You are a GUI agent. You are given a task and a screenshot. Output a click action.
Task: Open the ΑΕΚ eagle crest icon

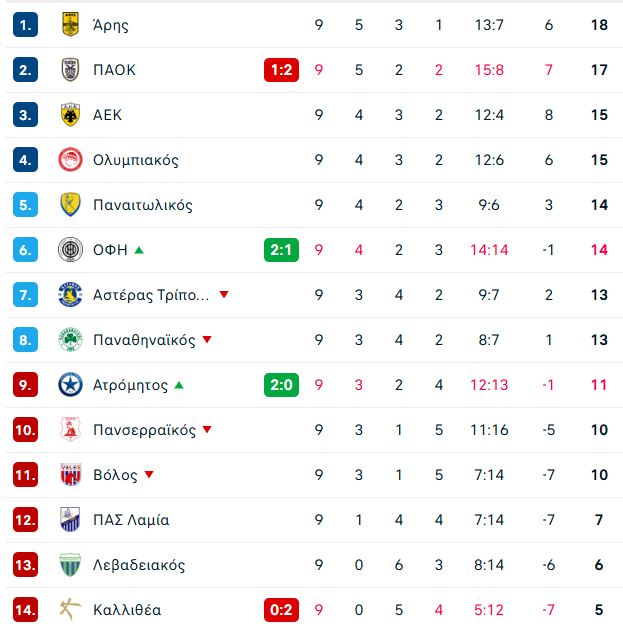click(70, 115)
